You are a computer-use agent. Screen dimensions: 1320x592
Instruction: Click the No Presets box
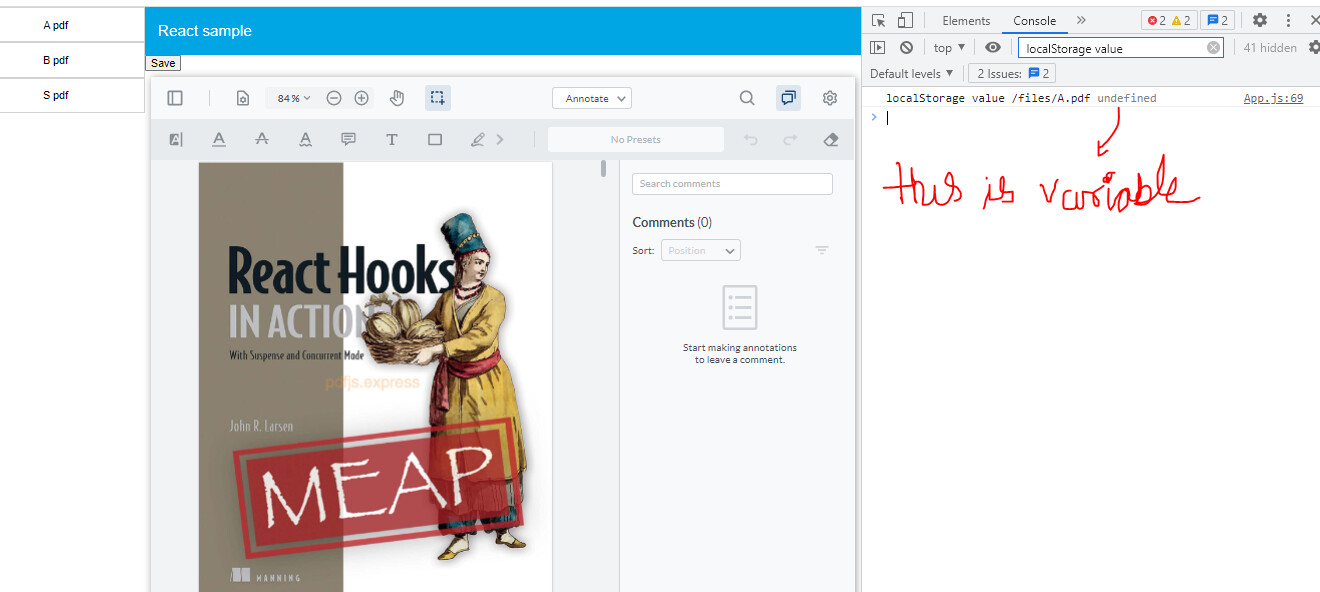[636, 140]
